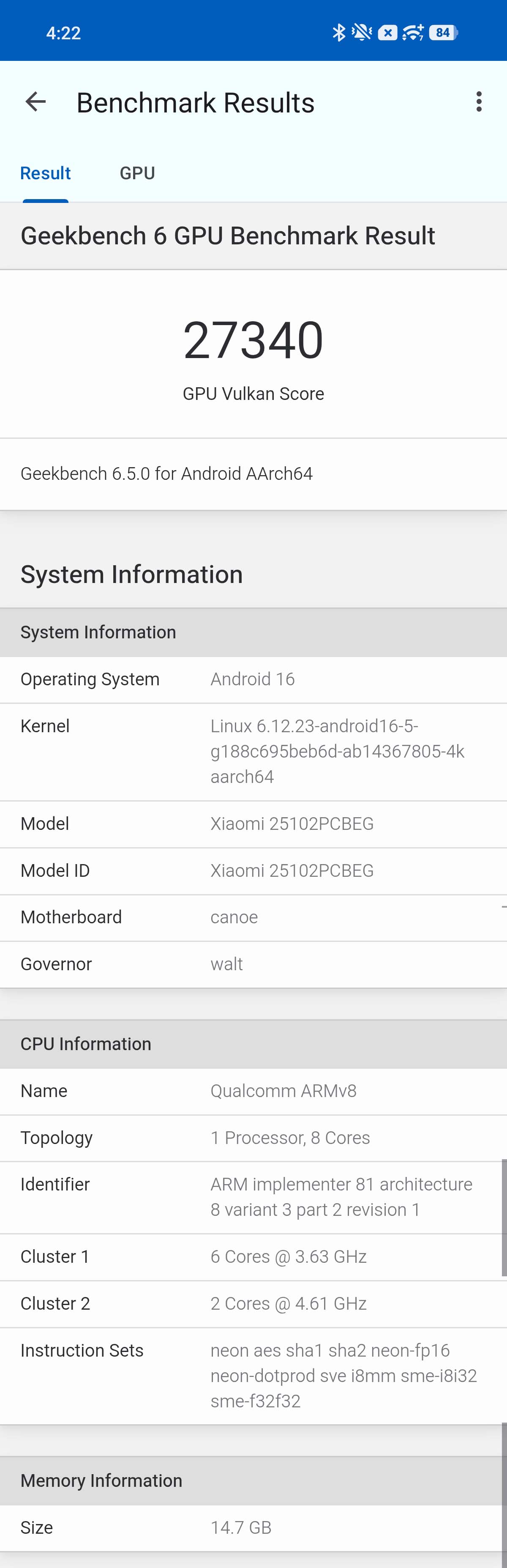Open the three-dot overflow menu
Screen dimensions: 507x1568
tap(479, 101)
